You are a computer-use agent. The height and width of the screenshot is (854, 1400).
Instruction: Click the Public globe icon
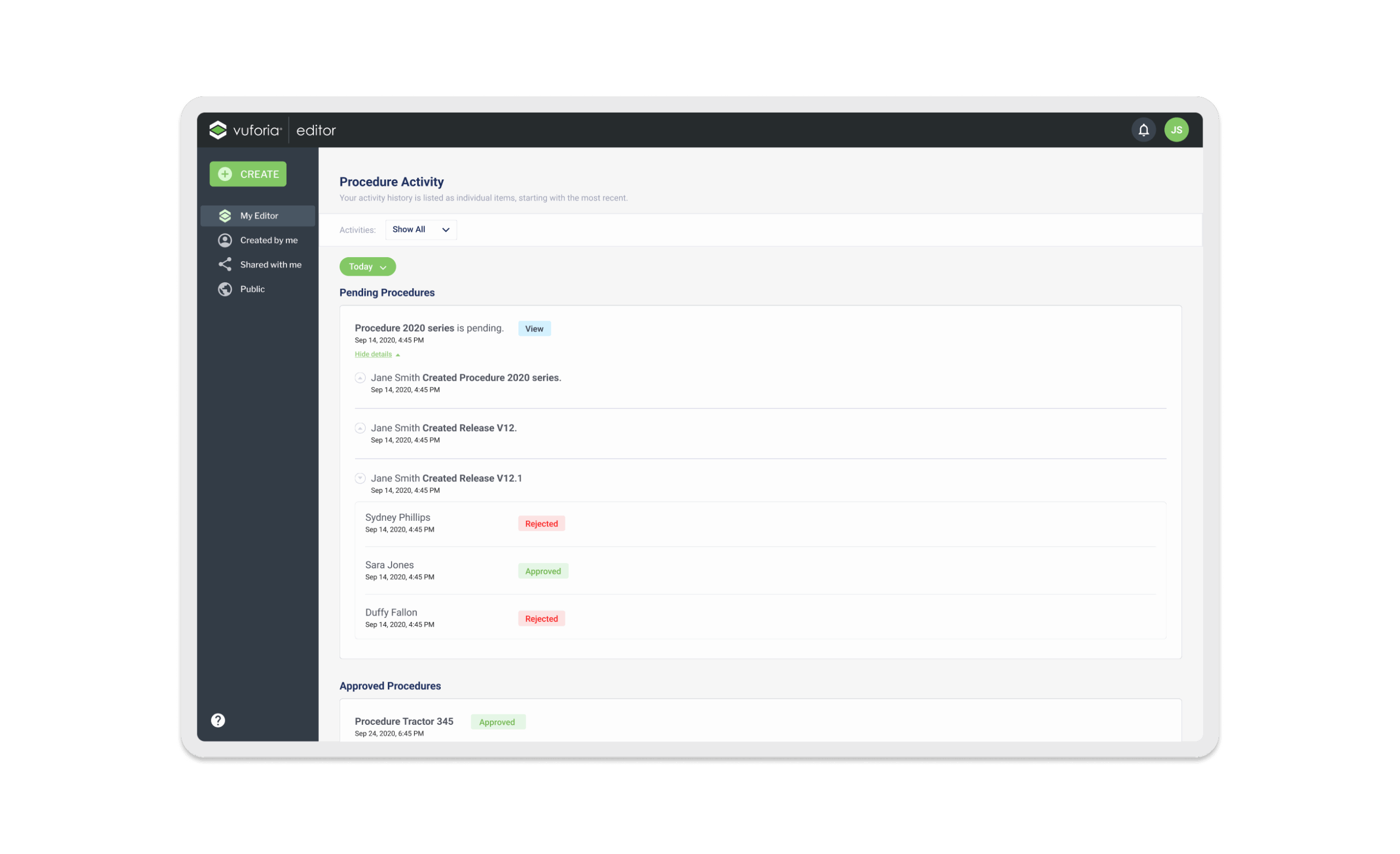tap(225, 289)
